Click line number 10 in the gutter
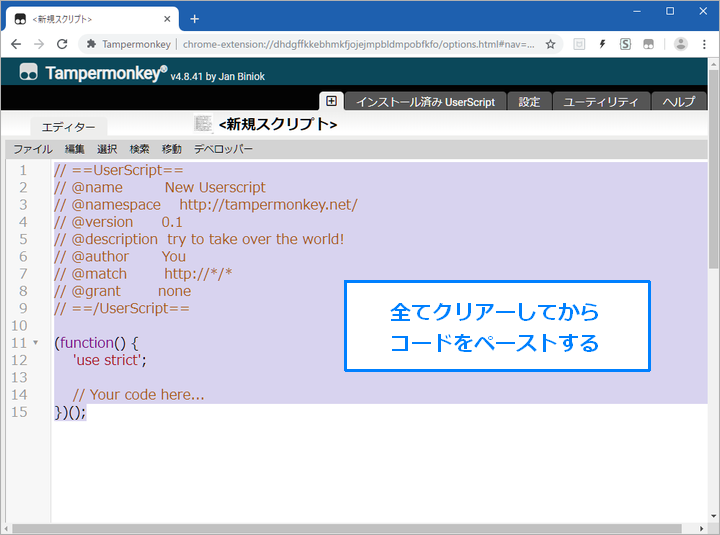 (19, 326)
